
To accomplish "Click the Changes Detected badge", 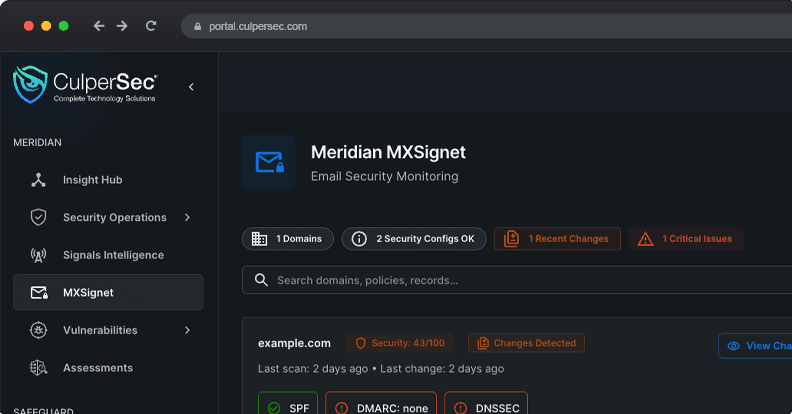I will (x=526, y=343).
